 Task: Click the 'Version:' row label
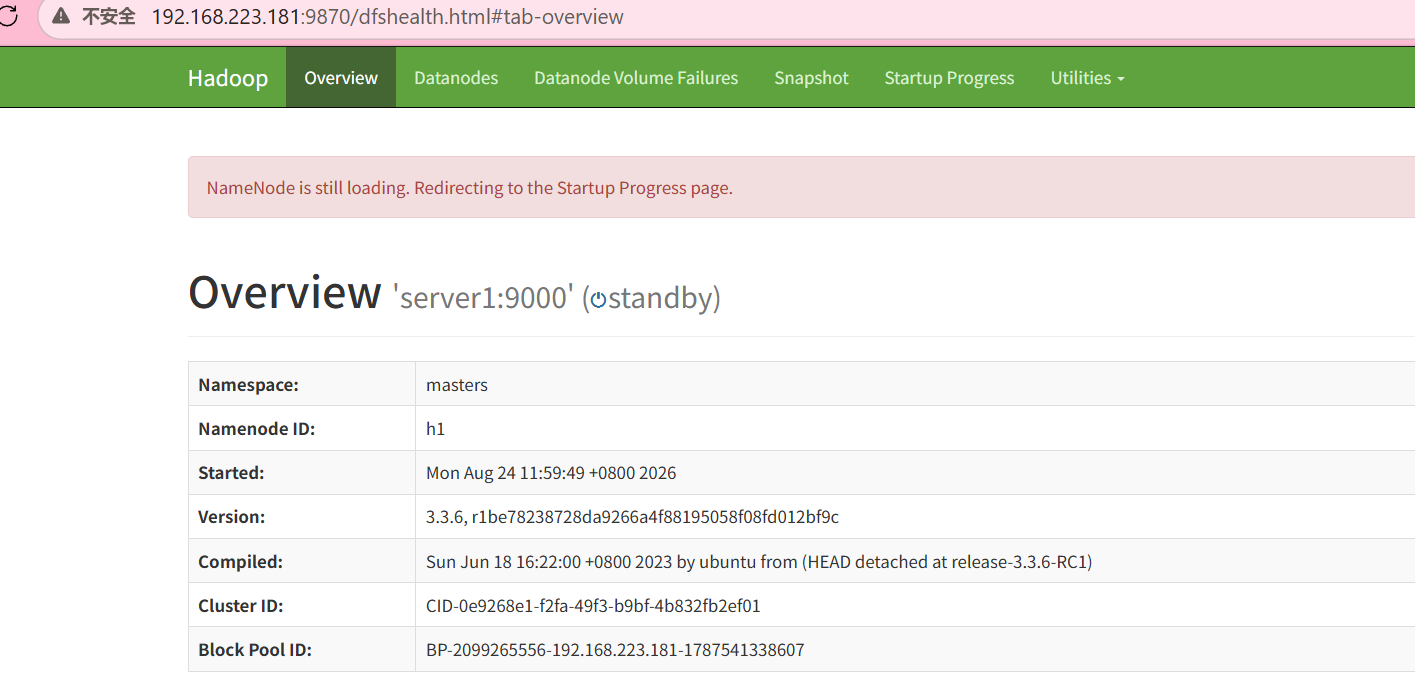(232, 517)
